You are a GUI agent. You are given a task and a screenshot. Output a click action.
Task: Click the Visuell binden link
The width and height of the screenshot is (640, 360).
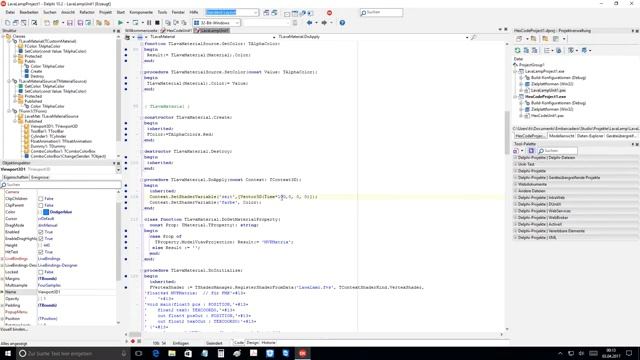tap(14, 329)
